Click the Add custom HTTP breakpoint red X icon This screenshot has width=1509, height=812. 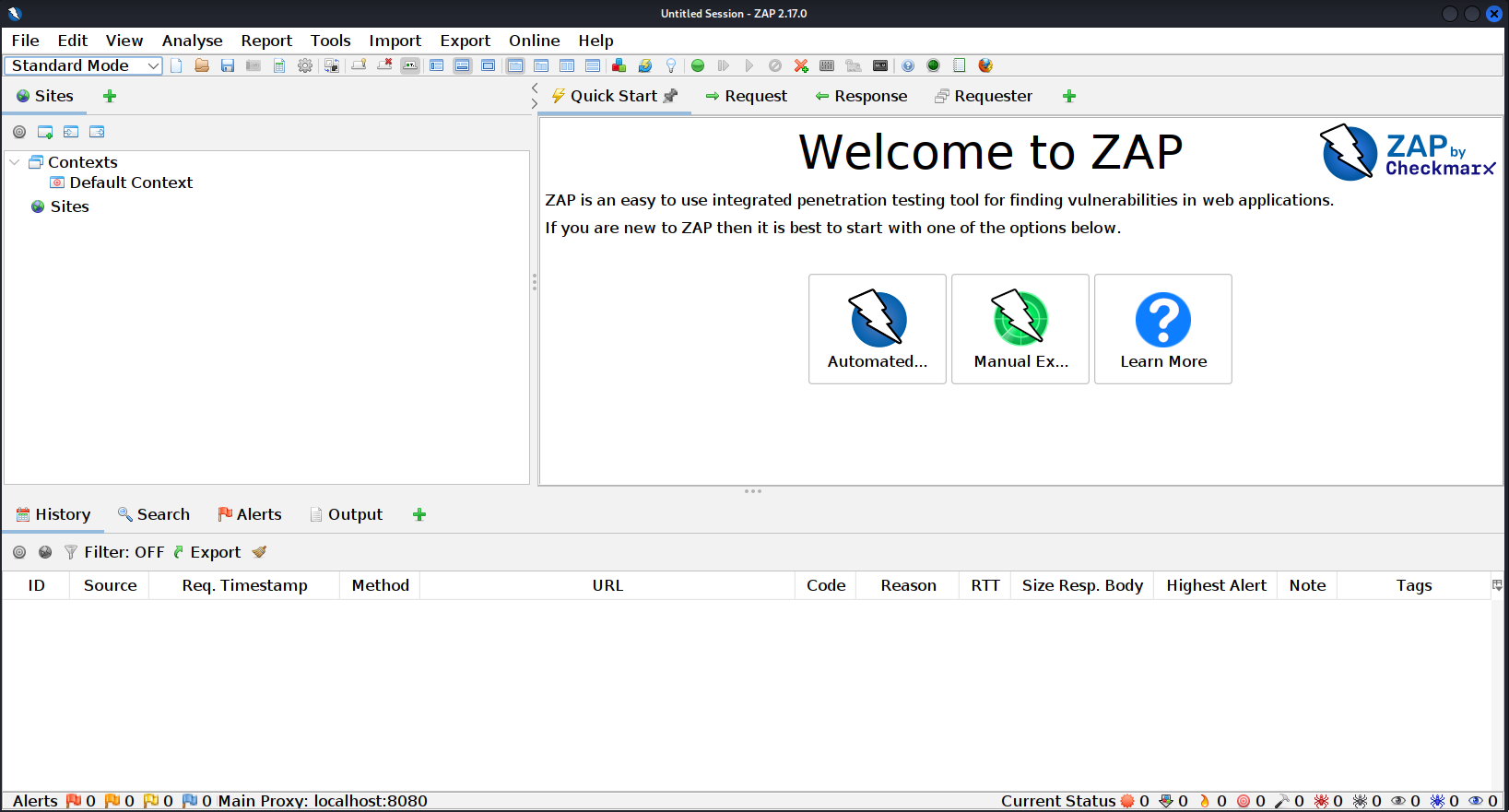pos(801,65)
